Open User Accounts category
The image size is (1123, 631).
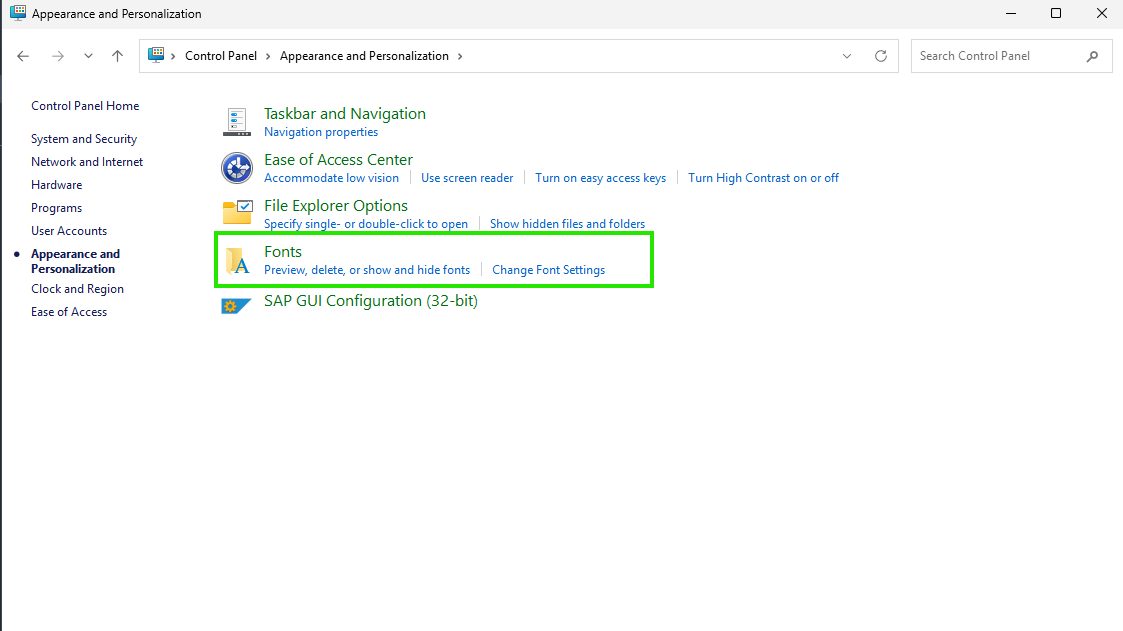[69, 231]
